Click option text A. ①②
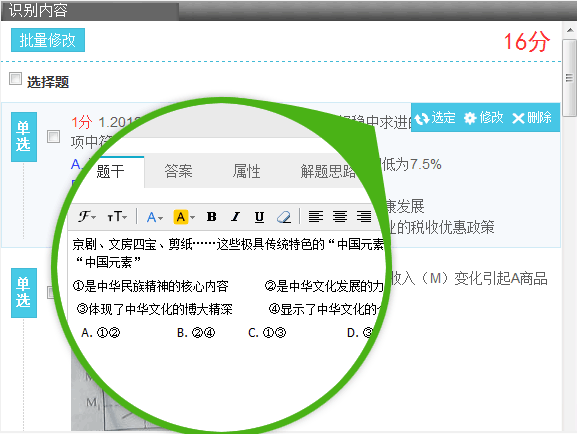This screenshot has width=578, height=434. (101, 333)
